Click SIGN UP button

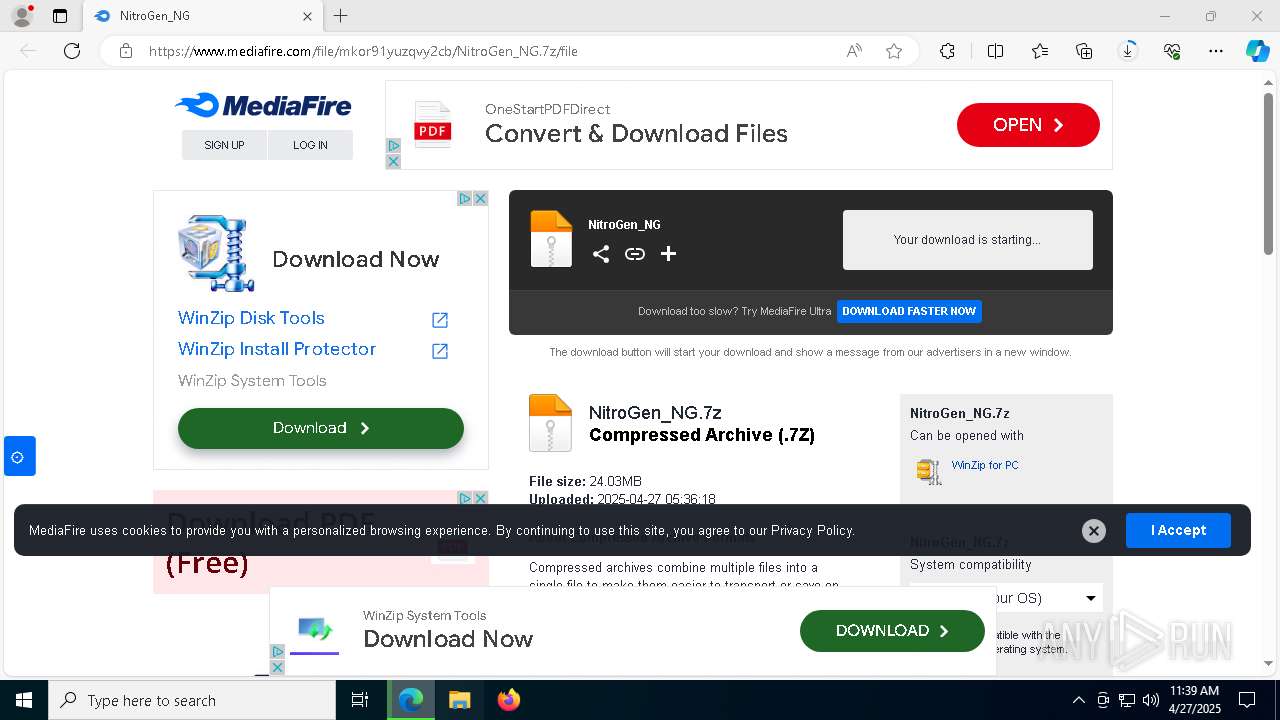tap(224, 145)
